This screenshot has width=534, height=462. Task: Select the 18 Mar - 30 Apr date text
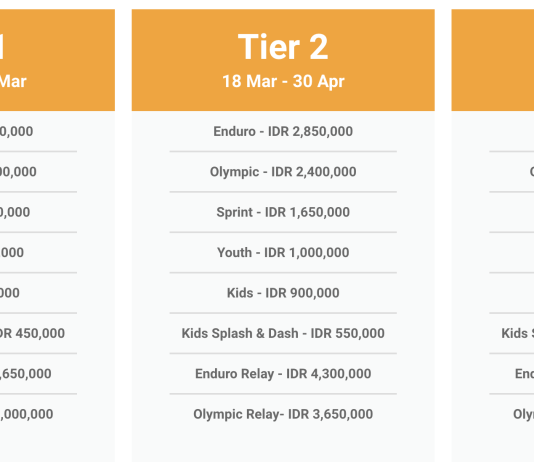[283, 81]
